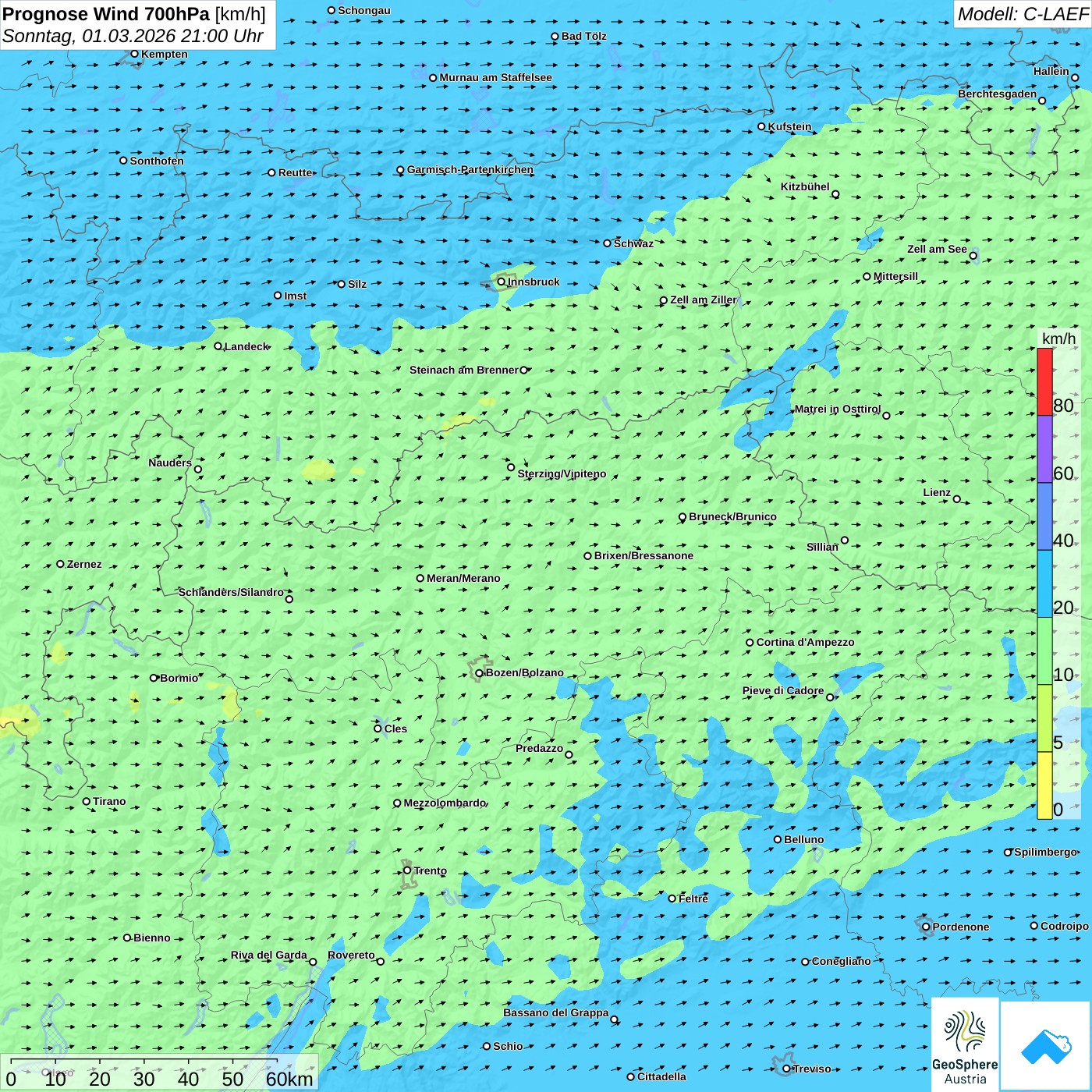The image size is (1092, 1092).
Task: Click the 'Modell: C-LAEF' label
Action: click(1023, 14)
